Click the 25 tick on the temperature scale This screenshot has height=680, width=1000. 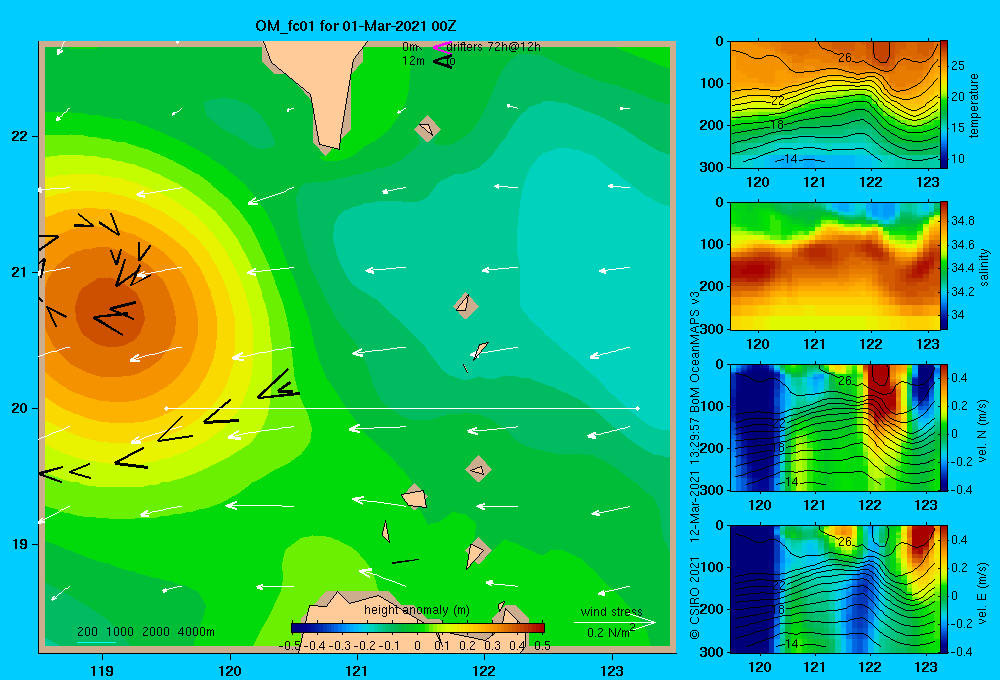tap(957, 65)
